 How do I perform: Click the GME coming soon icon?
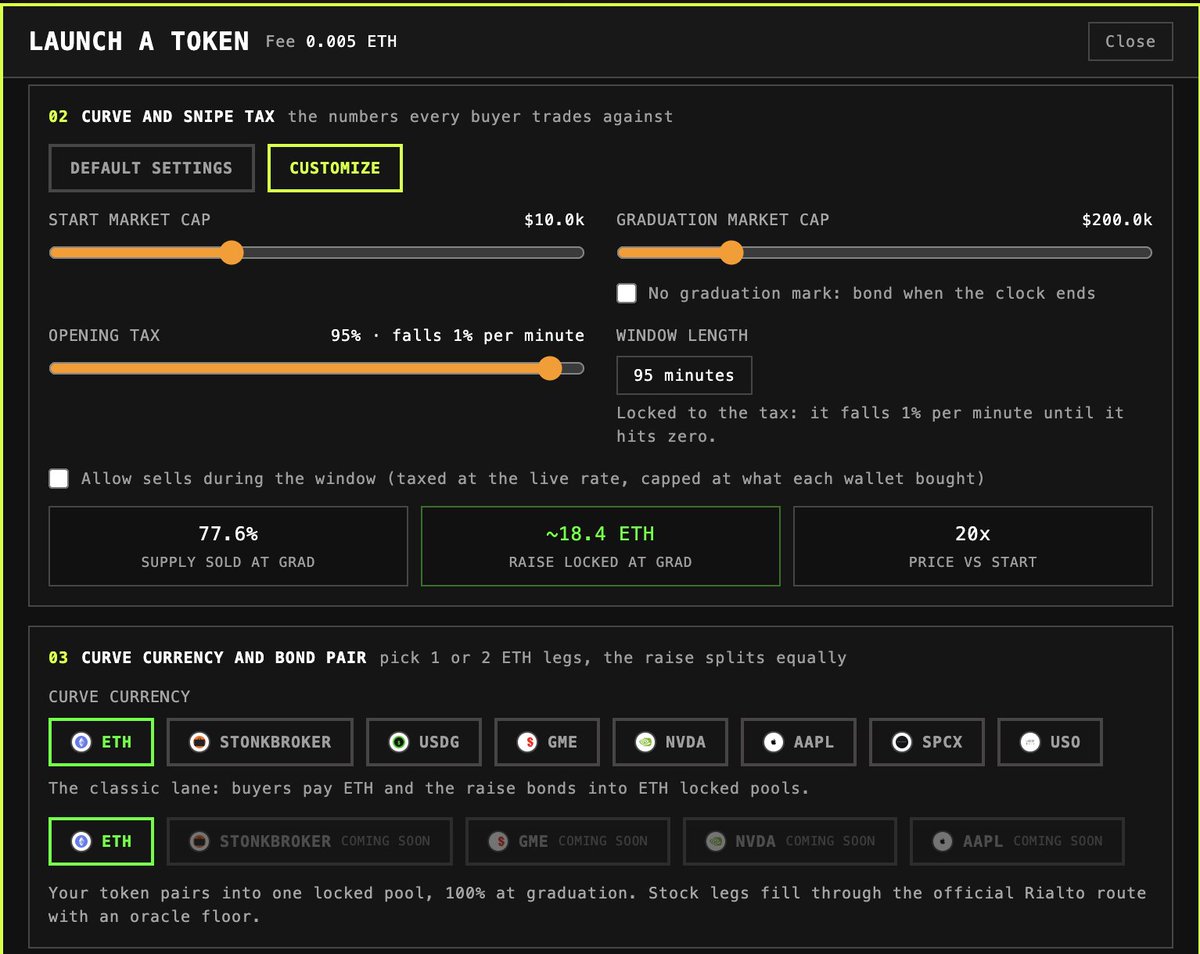point(498,841)
